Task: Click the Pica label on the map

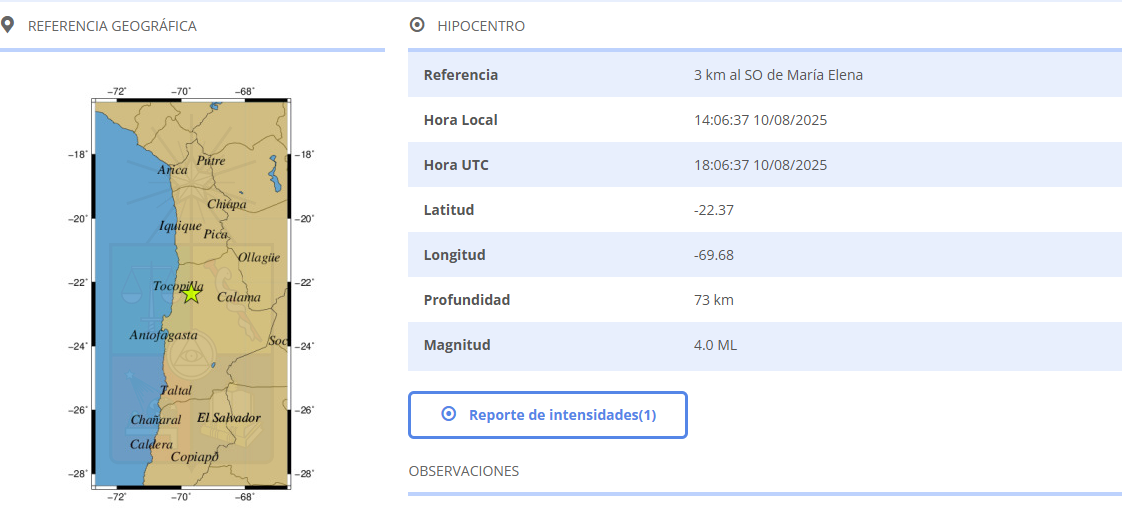Action: 216,234
